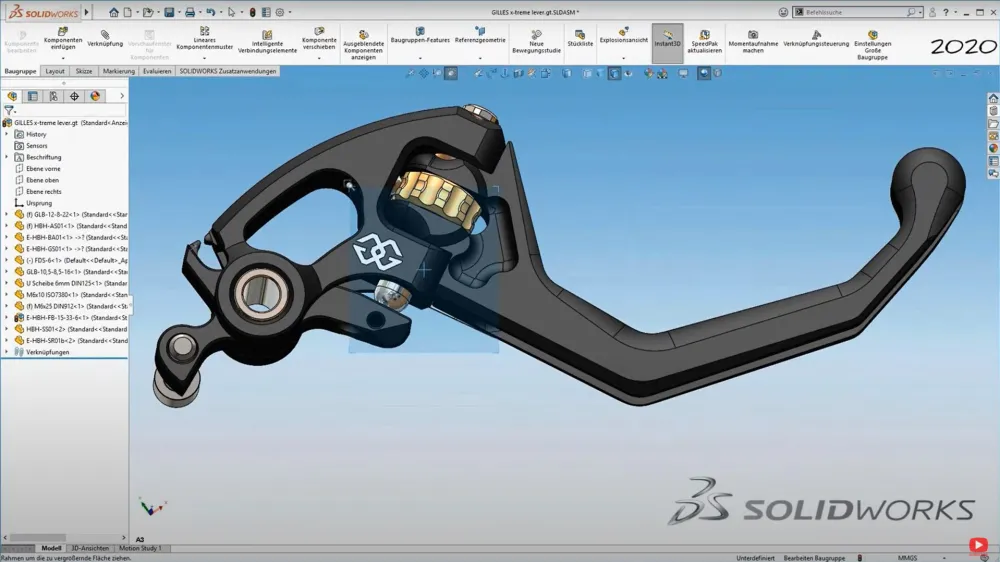
Task: Create a new document with the New icon
Action: tap(128, 12)
